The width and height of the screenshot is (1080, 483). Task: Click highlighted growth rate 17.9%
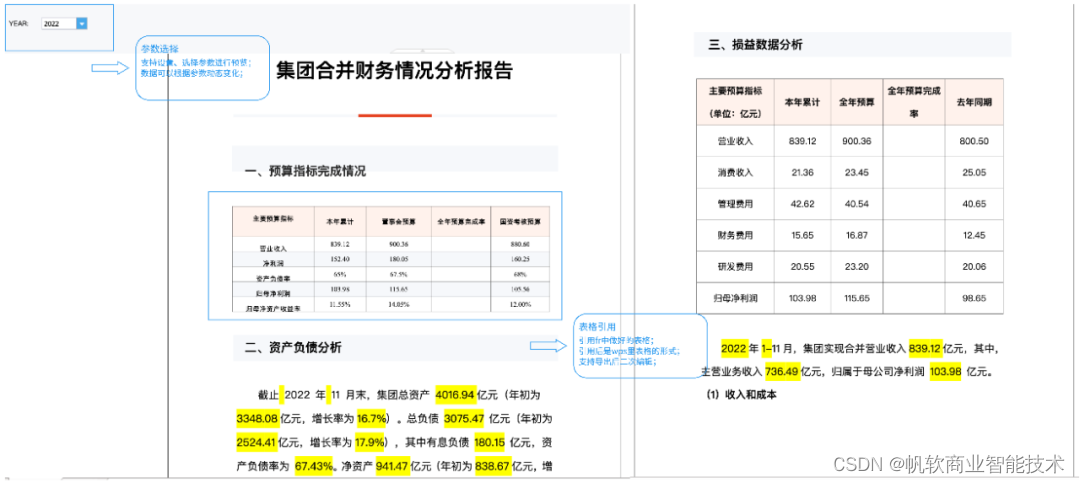pyautogui.click(x=369, y=442)
